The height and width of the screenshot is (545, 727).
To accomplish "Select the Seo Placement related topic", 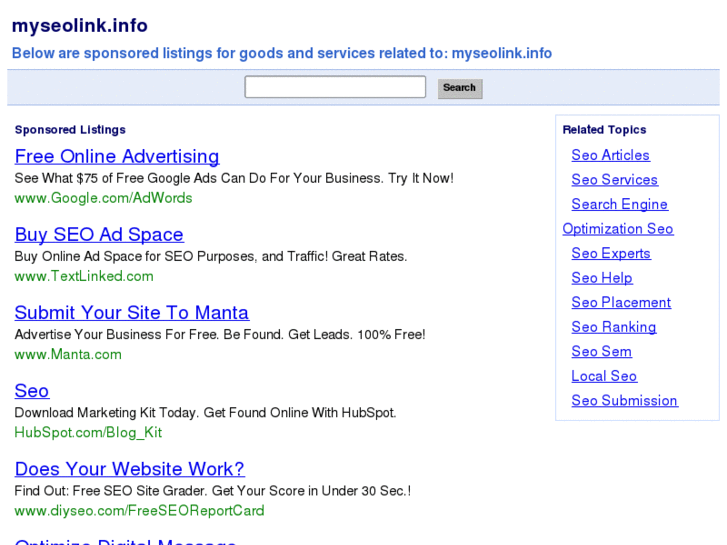I will click(x=621, y=302).
